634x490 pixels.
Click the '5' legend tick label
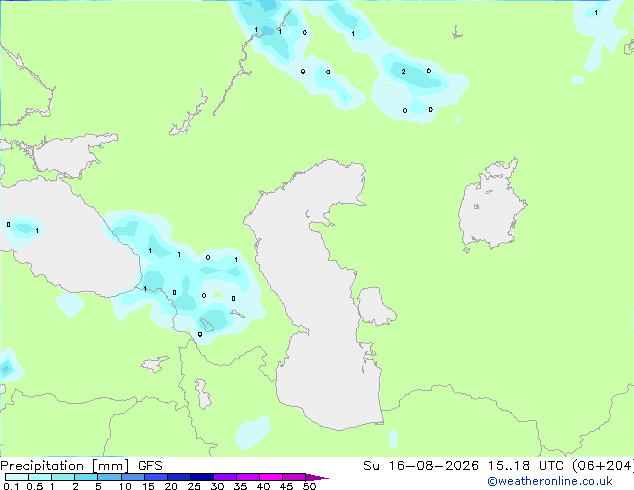point(98,486)
